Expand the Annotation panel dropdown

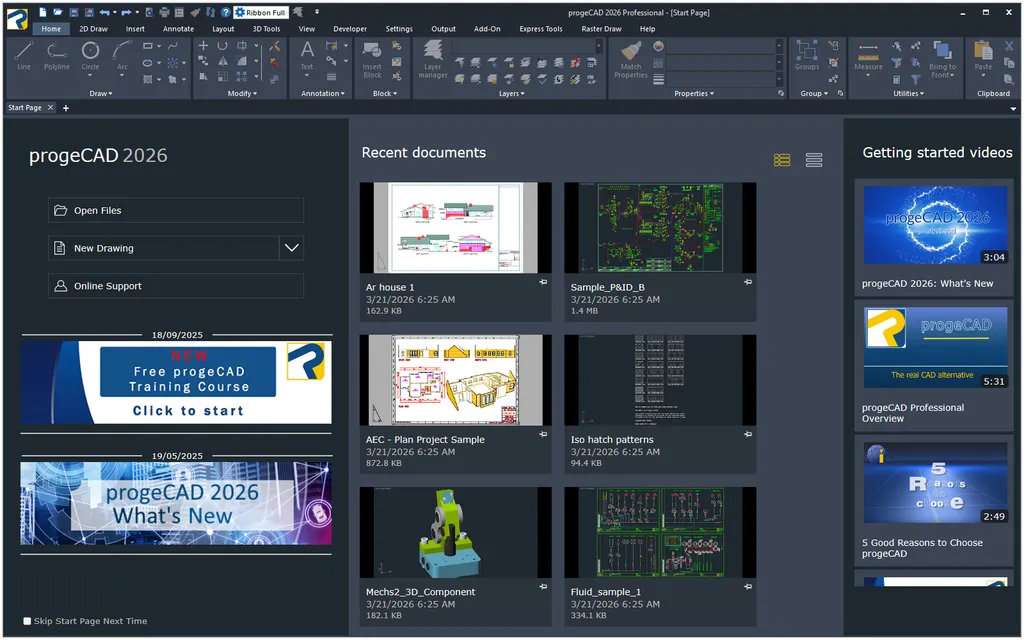(323, 93)
